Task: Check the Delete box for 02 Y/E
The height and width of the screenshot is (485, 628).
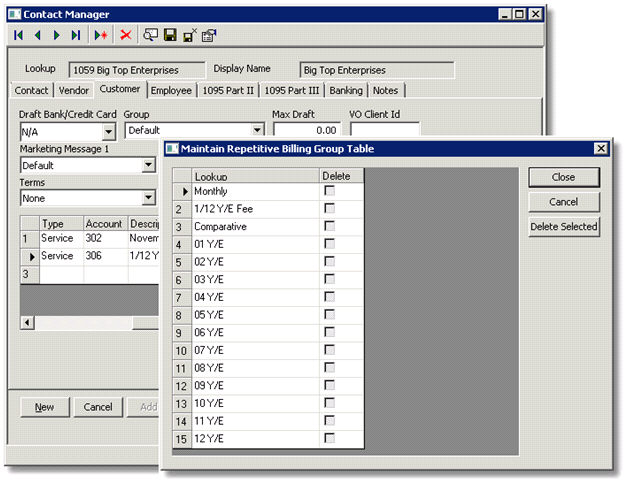Action: pyautogui.click(x=329, y=262)
